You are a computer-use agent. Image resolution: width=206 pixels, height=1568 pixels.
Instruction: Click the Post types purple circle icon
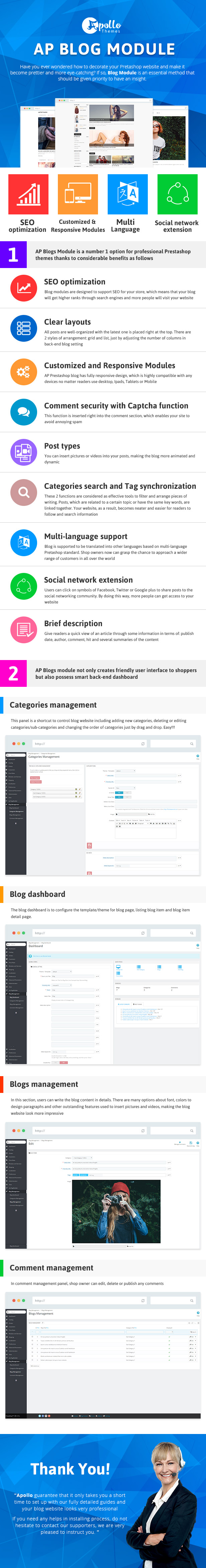tap(24, 452)
